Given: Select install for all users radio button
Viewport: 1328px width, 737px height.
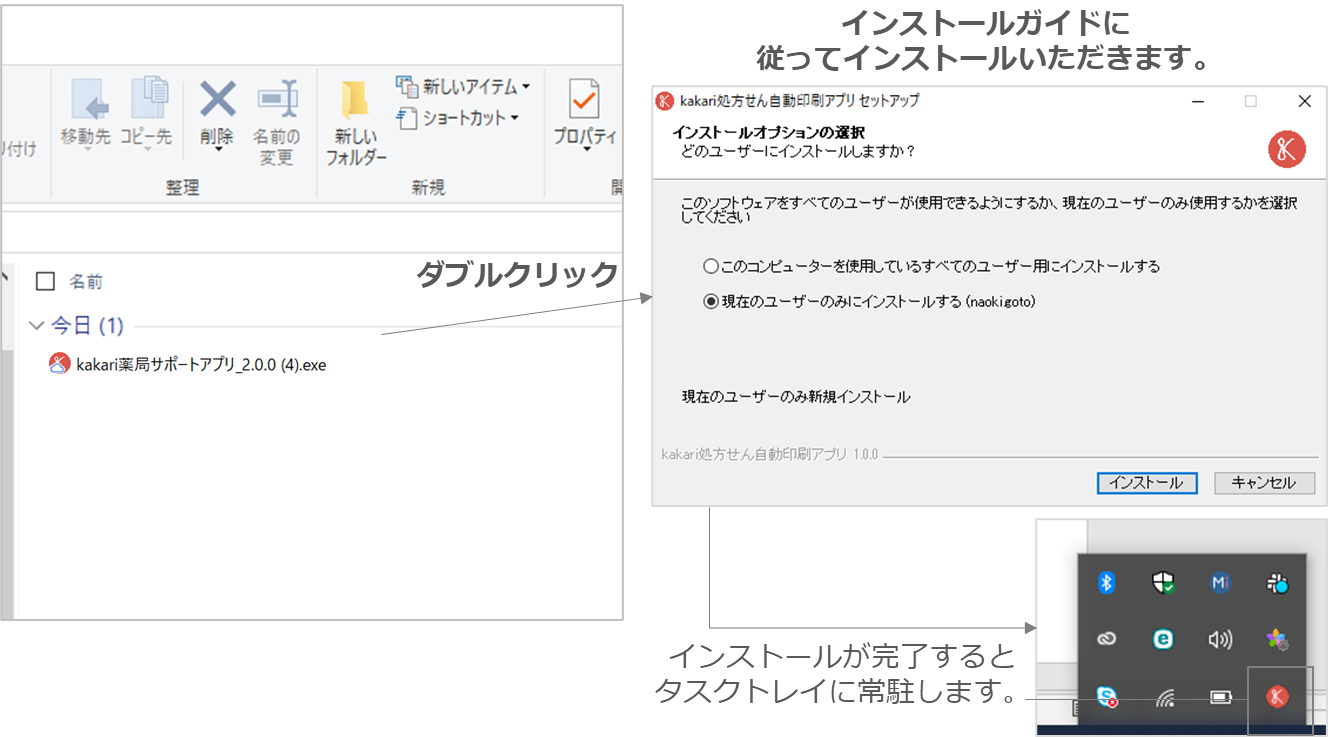Looking at the screenshot, I should [x=711, y=266].
